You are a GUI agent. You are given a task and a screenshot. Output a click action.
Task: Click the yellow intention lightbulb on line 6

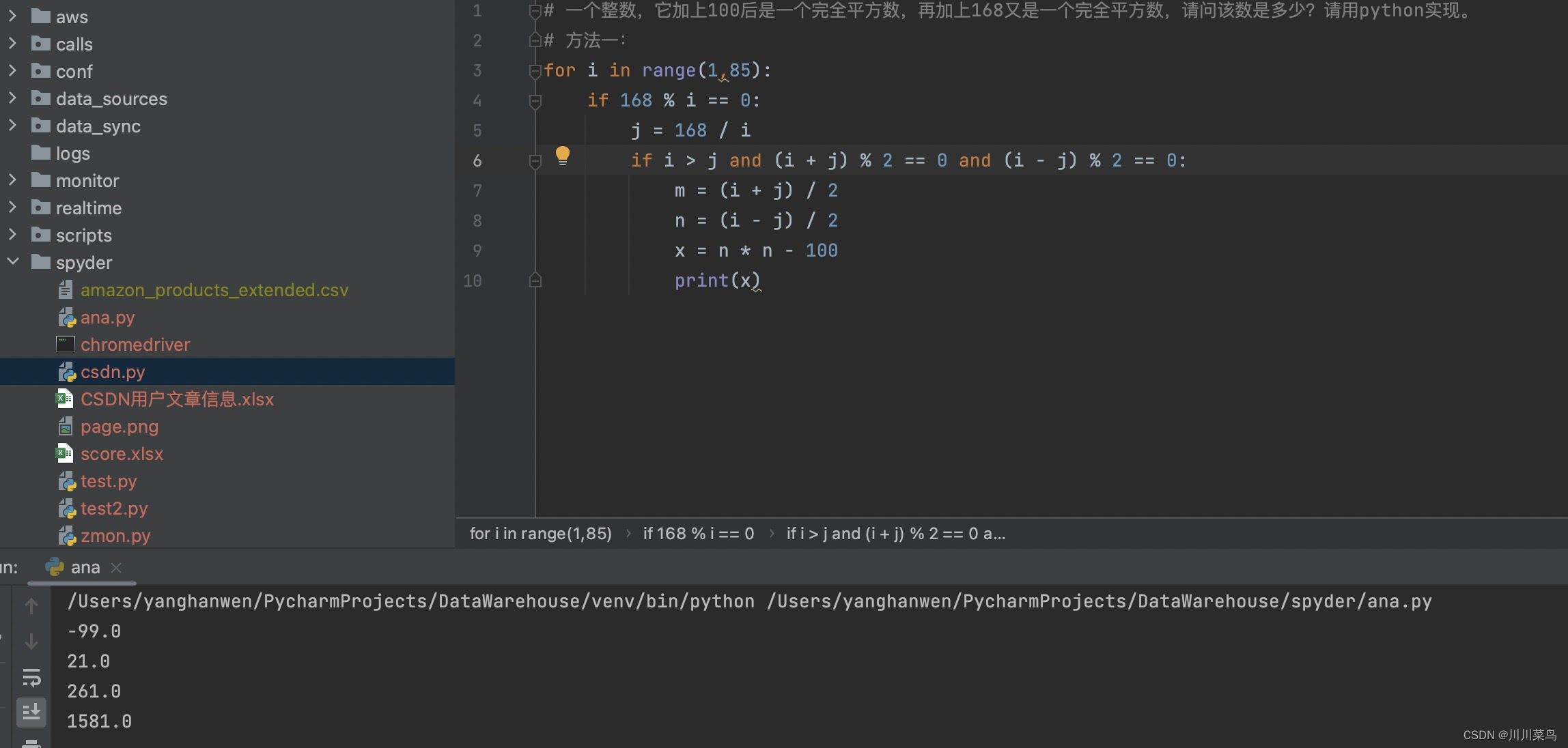(562, 156)
